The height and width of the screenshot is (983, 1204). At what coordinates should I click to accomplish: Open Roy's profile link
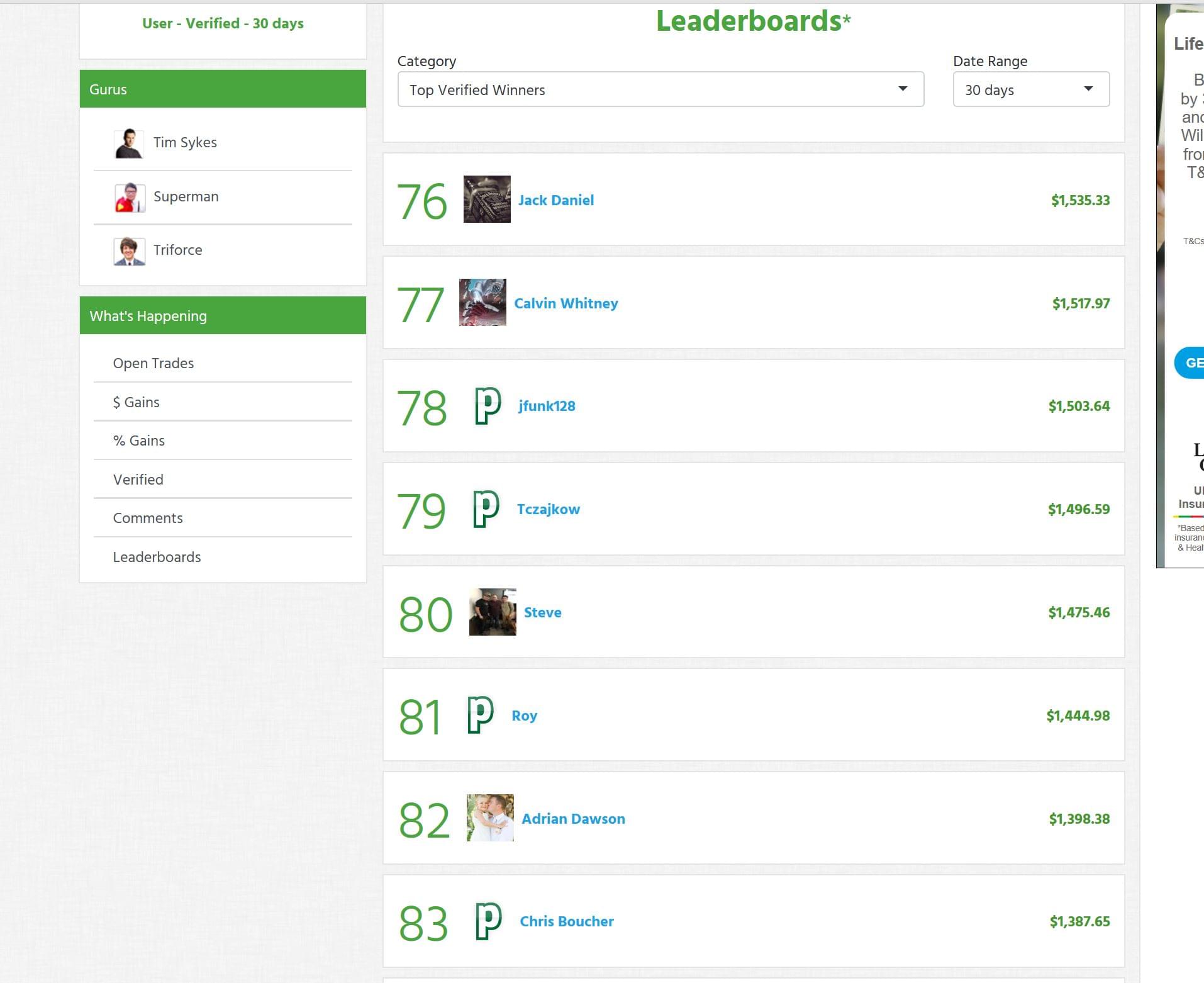pos(525,716)
